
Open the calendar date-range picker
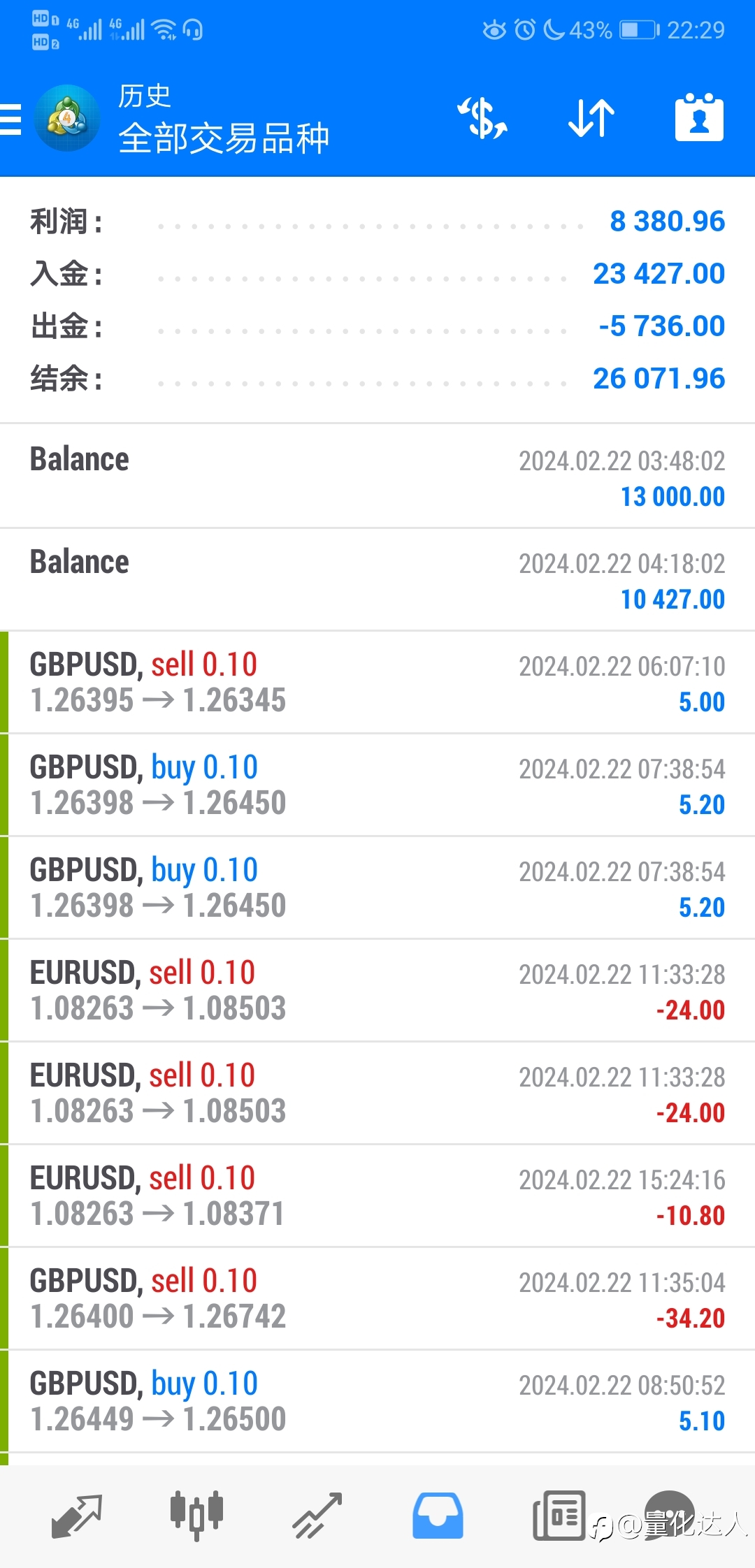[x=699, y=117]
